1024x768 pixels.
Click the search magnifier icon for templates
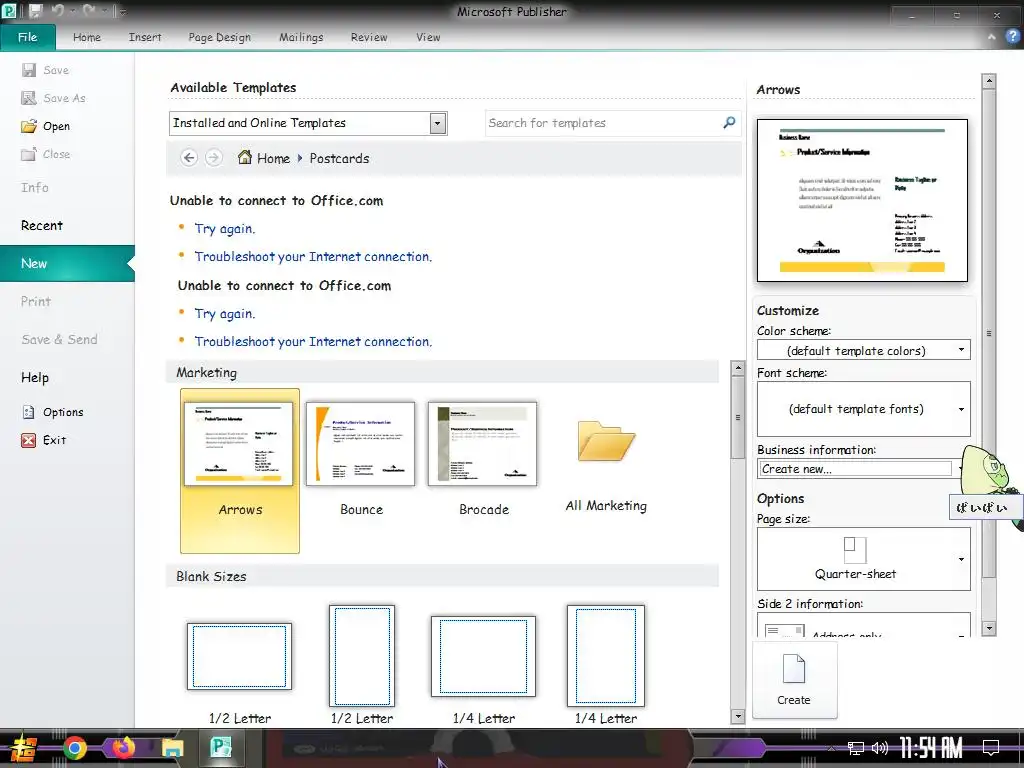[729, 122]
